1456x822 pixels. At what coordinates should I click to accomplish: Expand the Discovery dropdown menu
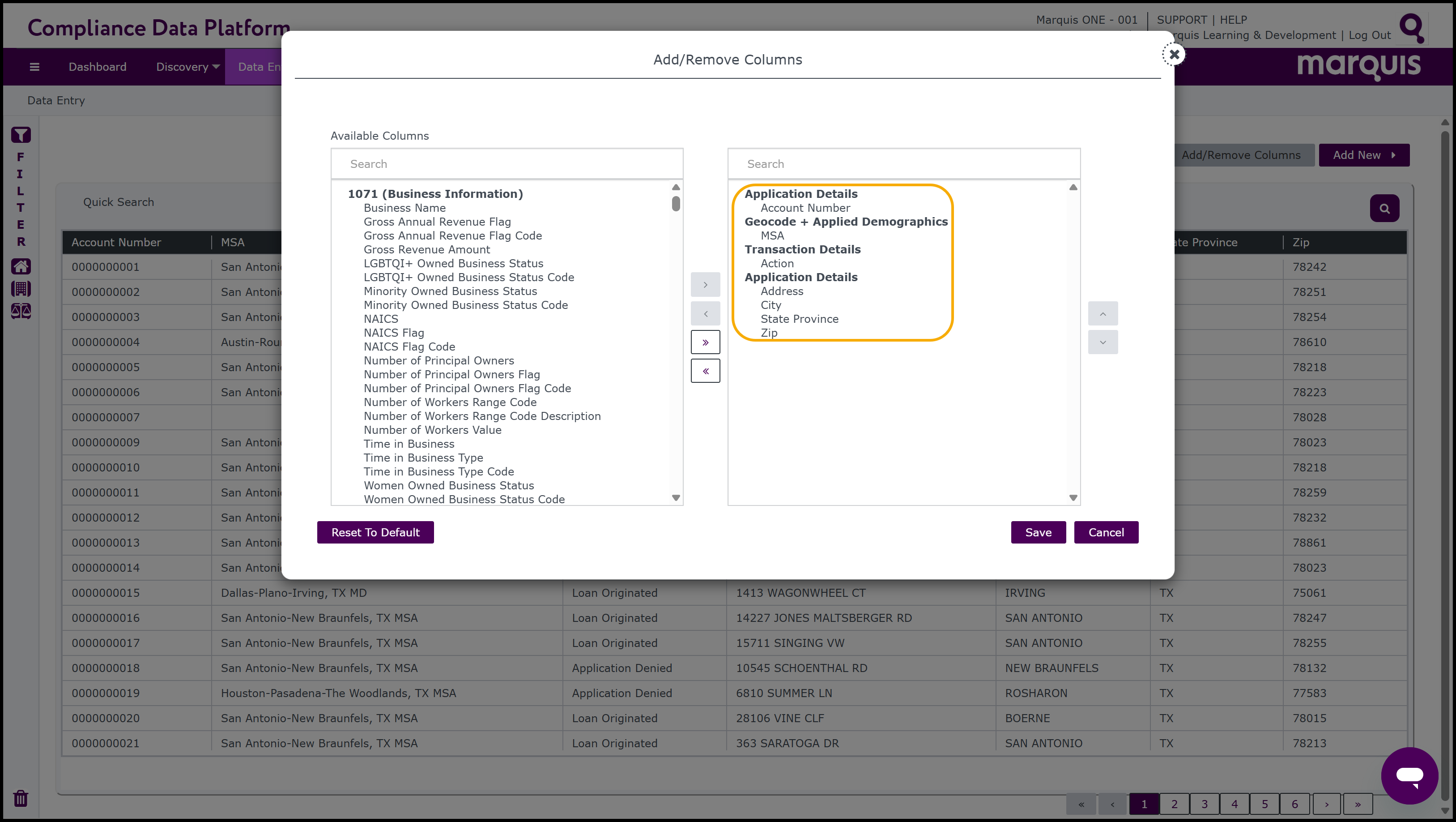coord(187,67)
